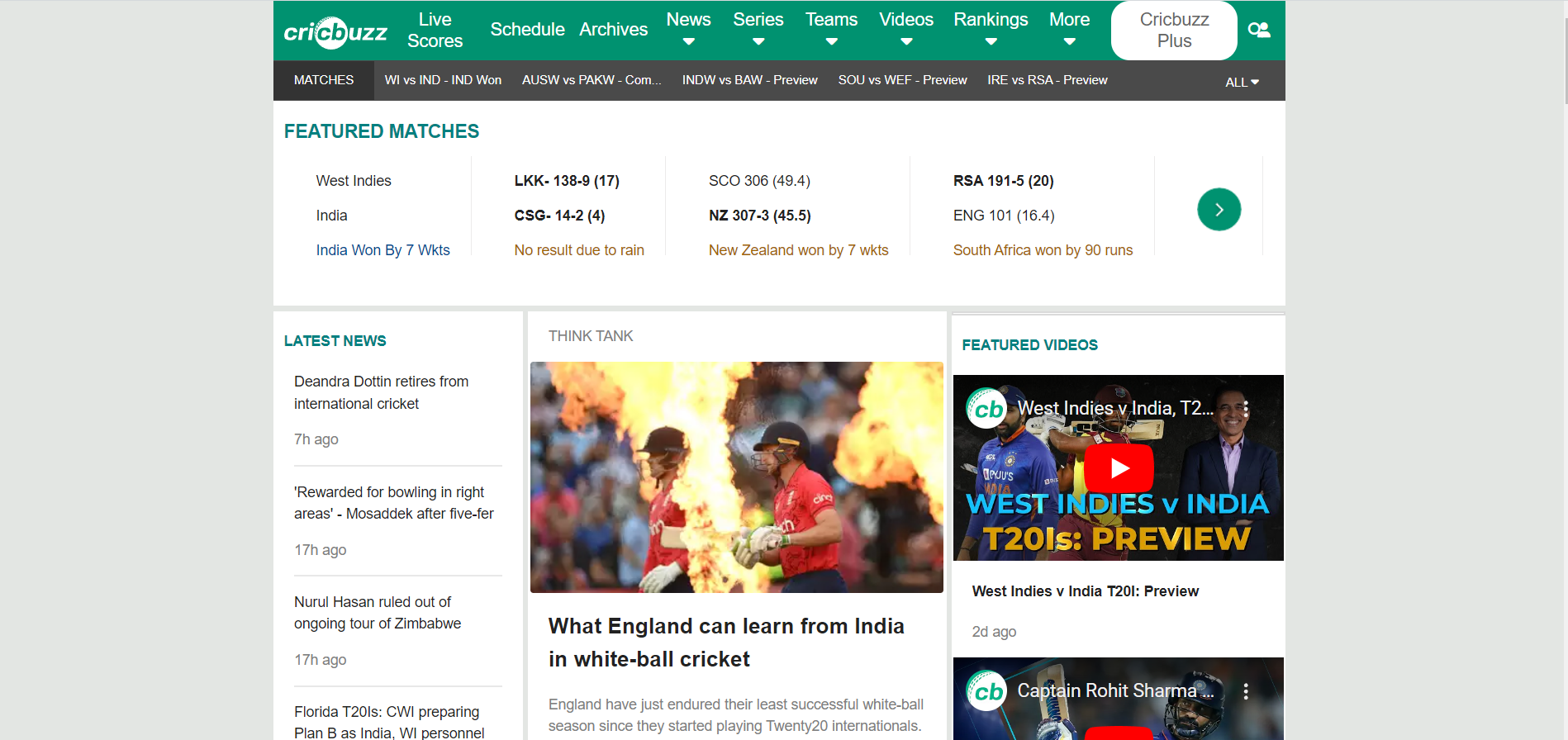
Task: Click CSG- 14-2 (4) score
Action: (559, 216)
